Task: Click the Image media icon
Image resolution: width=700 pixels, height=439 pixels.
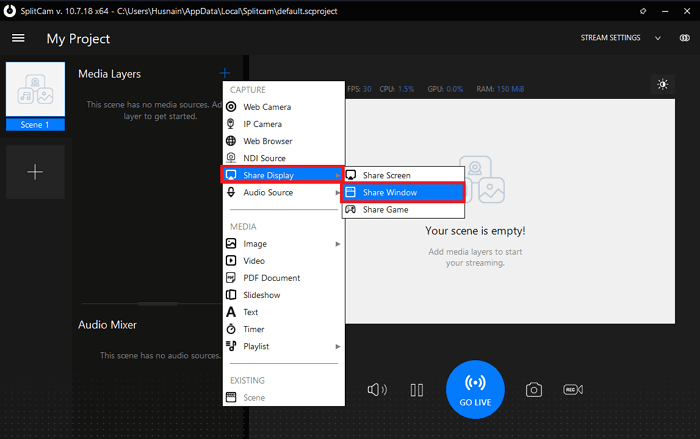Action: point(231,243)
